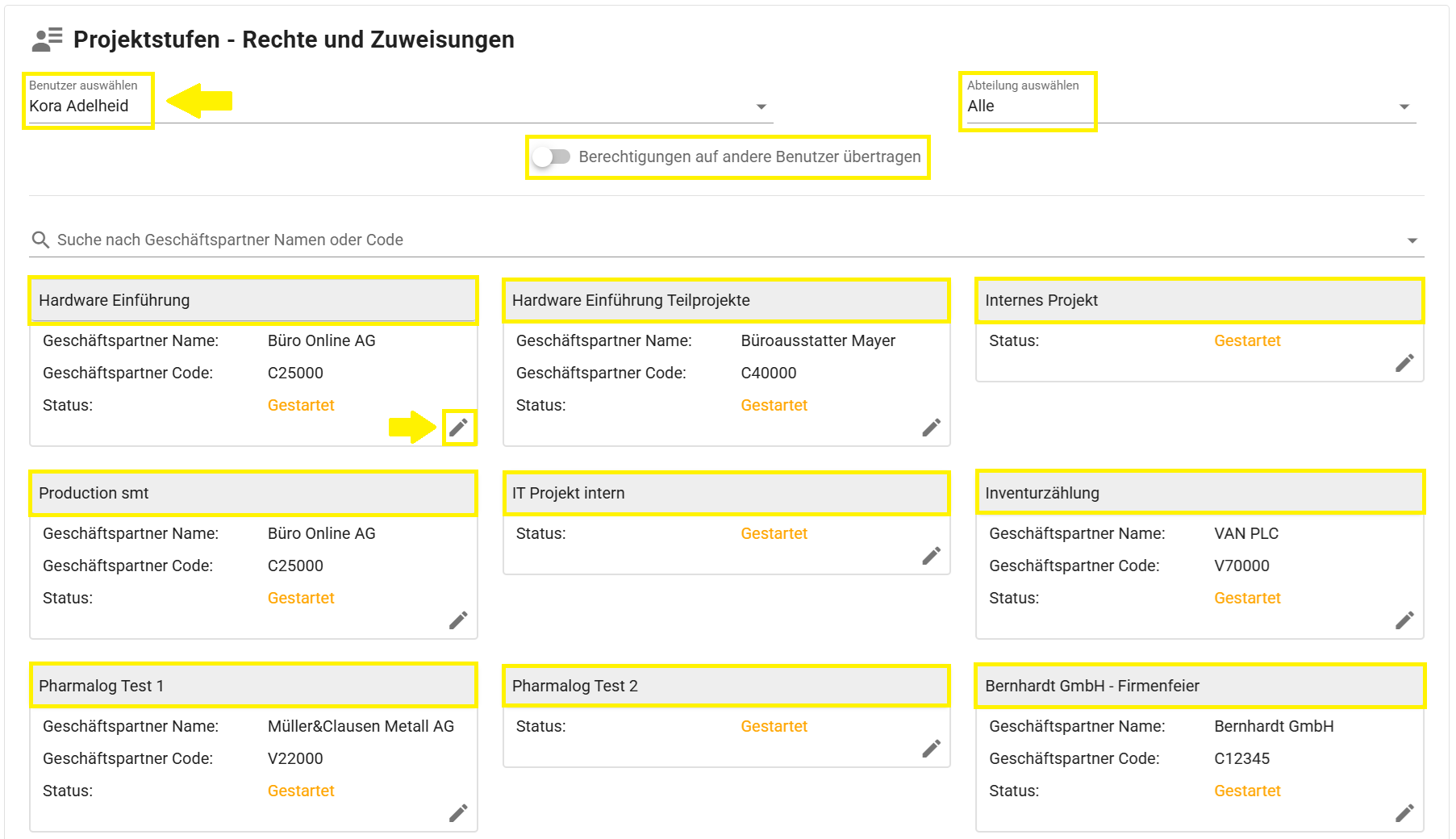The image size is (1456, 839).
Task: Select the Hardware Einführung card header
Action: point(253,300)
